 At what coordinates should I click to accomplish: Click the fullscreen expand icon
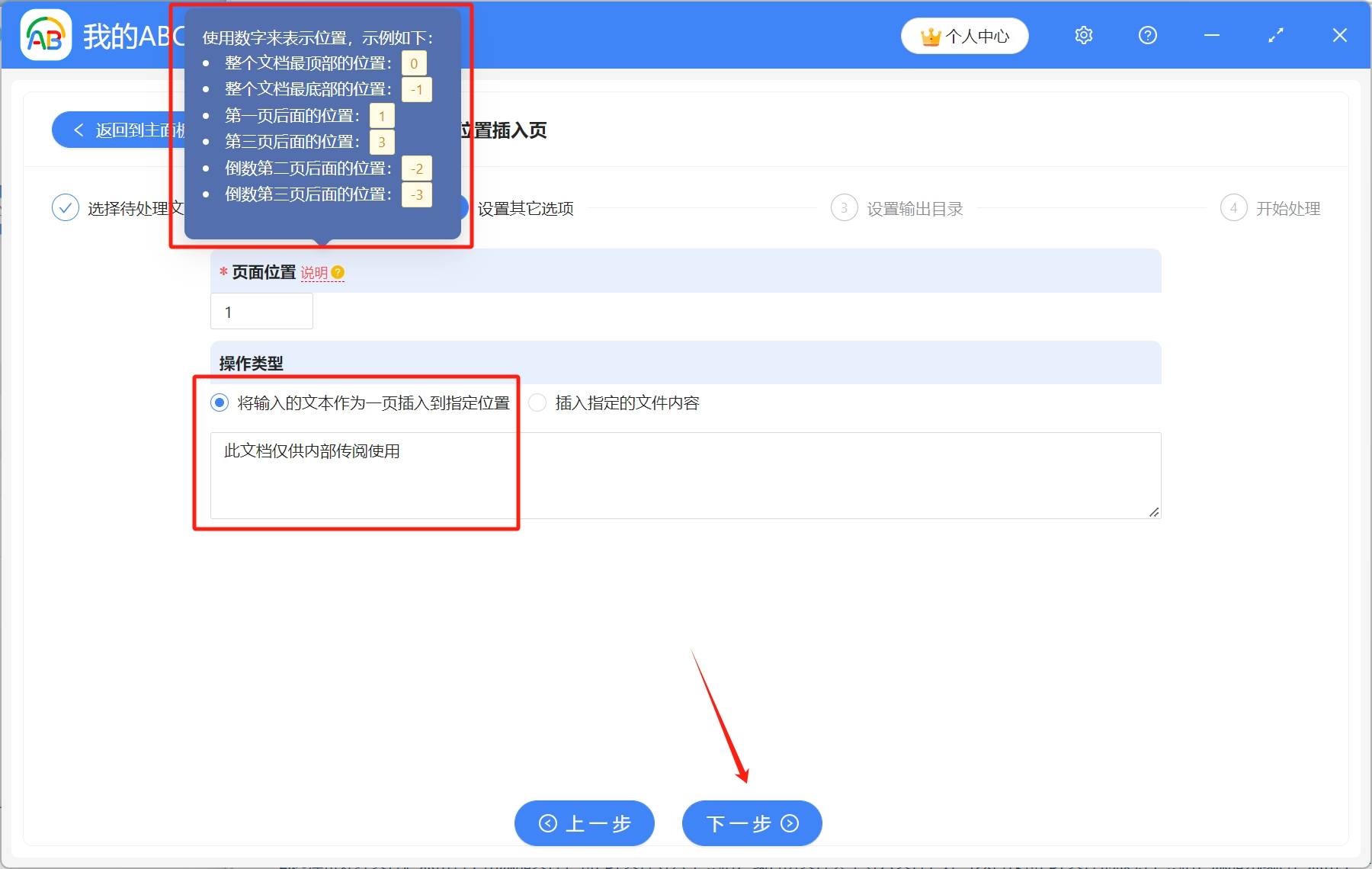pos(1275,35)
